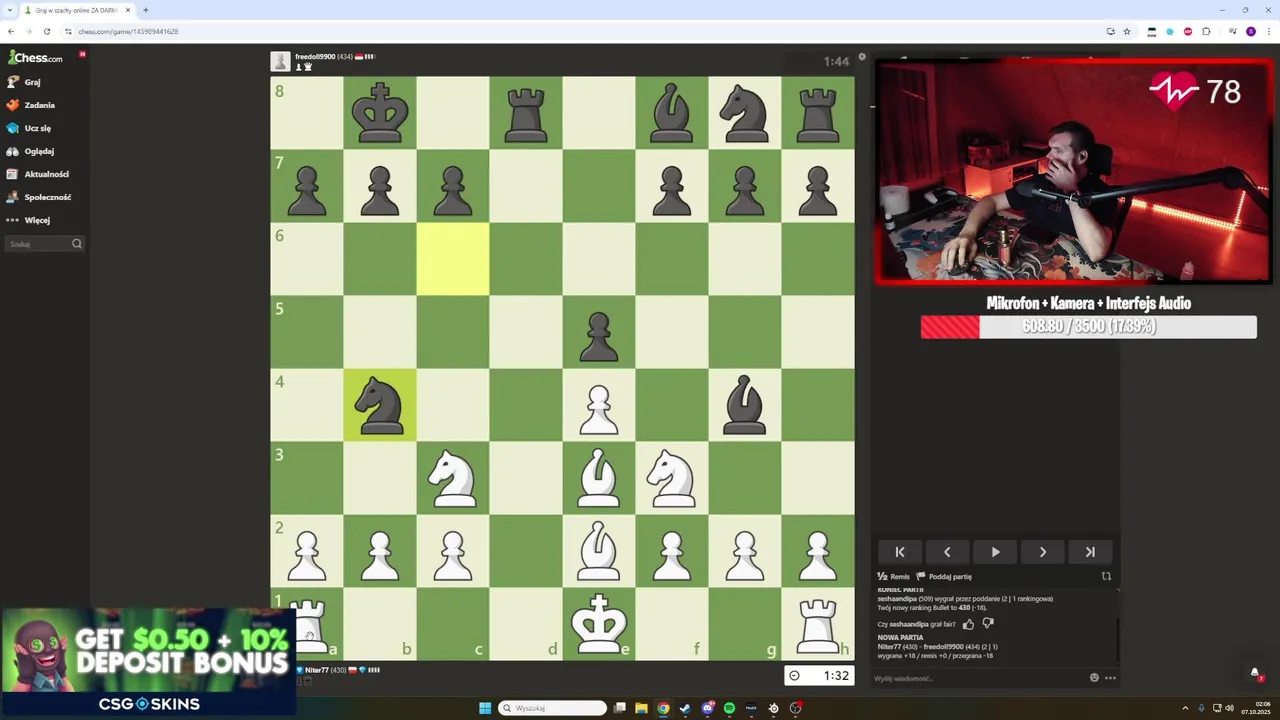Click the Chess.com logo
Viewport: 1280px width, 720px height.
click(35, 58)
